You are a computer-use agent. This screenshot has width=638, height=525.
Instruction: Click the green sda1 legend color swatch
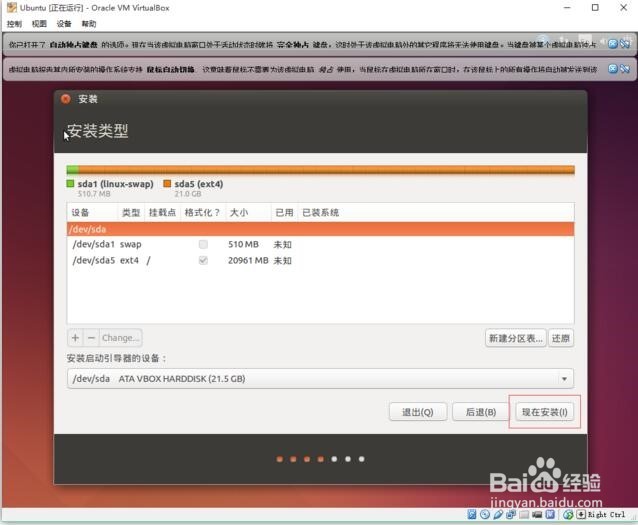70,184
